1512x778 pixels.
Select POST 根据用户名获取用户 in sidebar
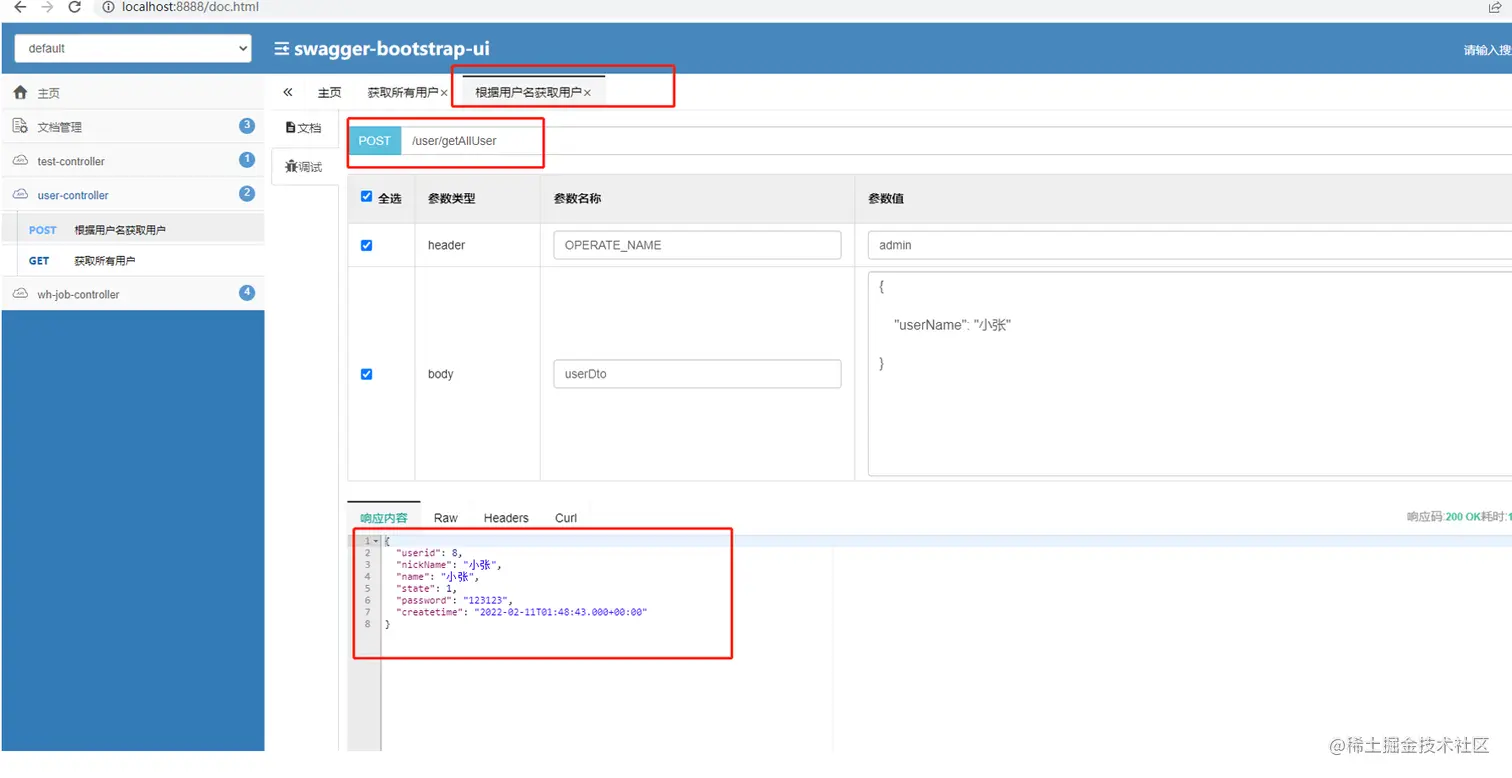[133, 230]
